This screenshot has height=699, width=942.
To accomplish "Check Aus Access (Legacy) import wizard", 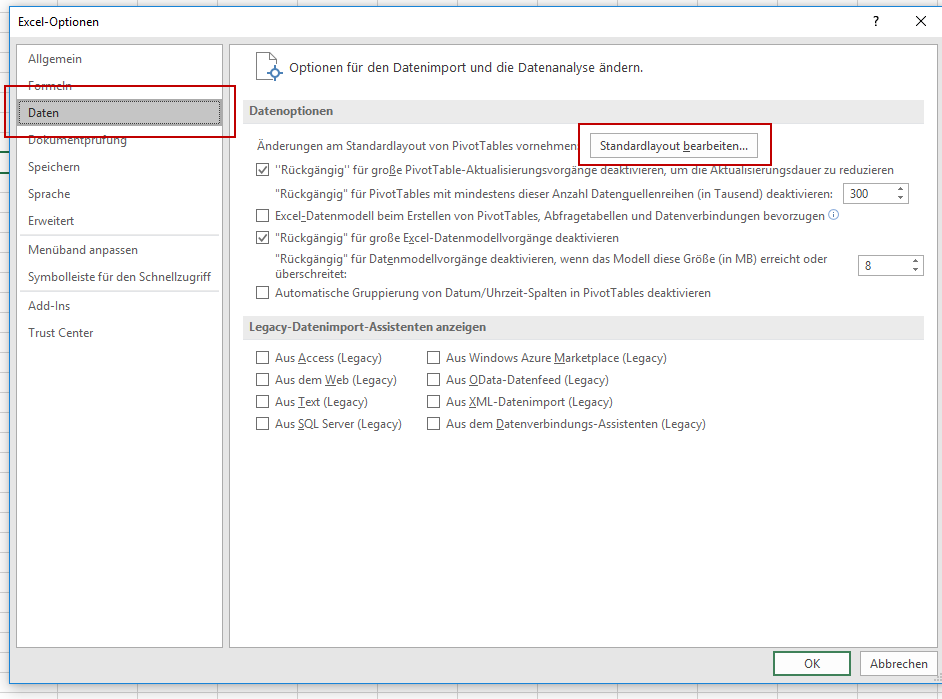I will (263, 357).
